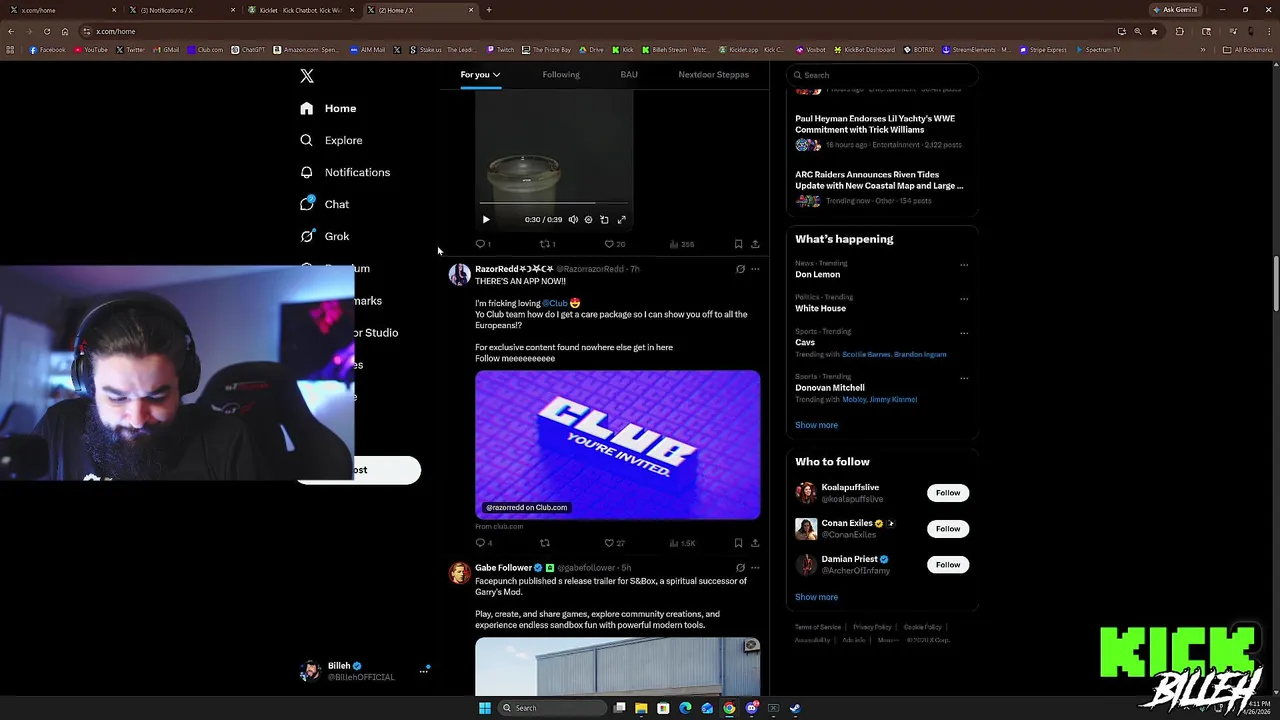Open more options on RazorRedd post
Viewport: 1280px width, 720px height.
755,269
